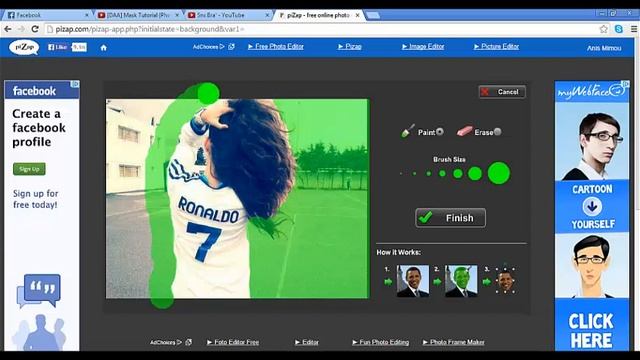This screenshot has width=640, height=360.
Task: Click the facebook ad header logo
Action: (x=34, y=91)
